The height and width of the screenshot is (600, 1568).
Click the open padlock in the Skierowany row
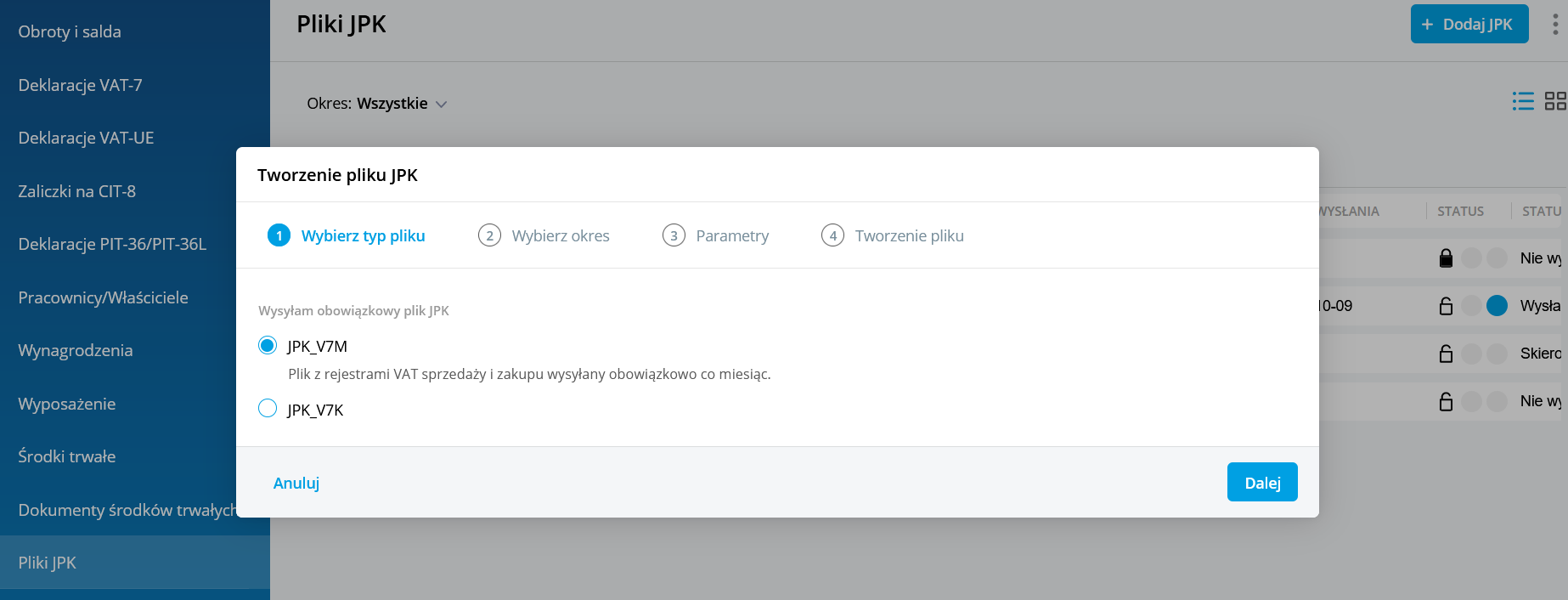click(x=1446, y=354)
